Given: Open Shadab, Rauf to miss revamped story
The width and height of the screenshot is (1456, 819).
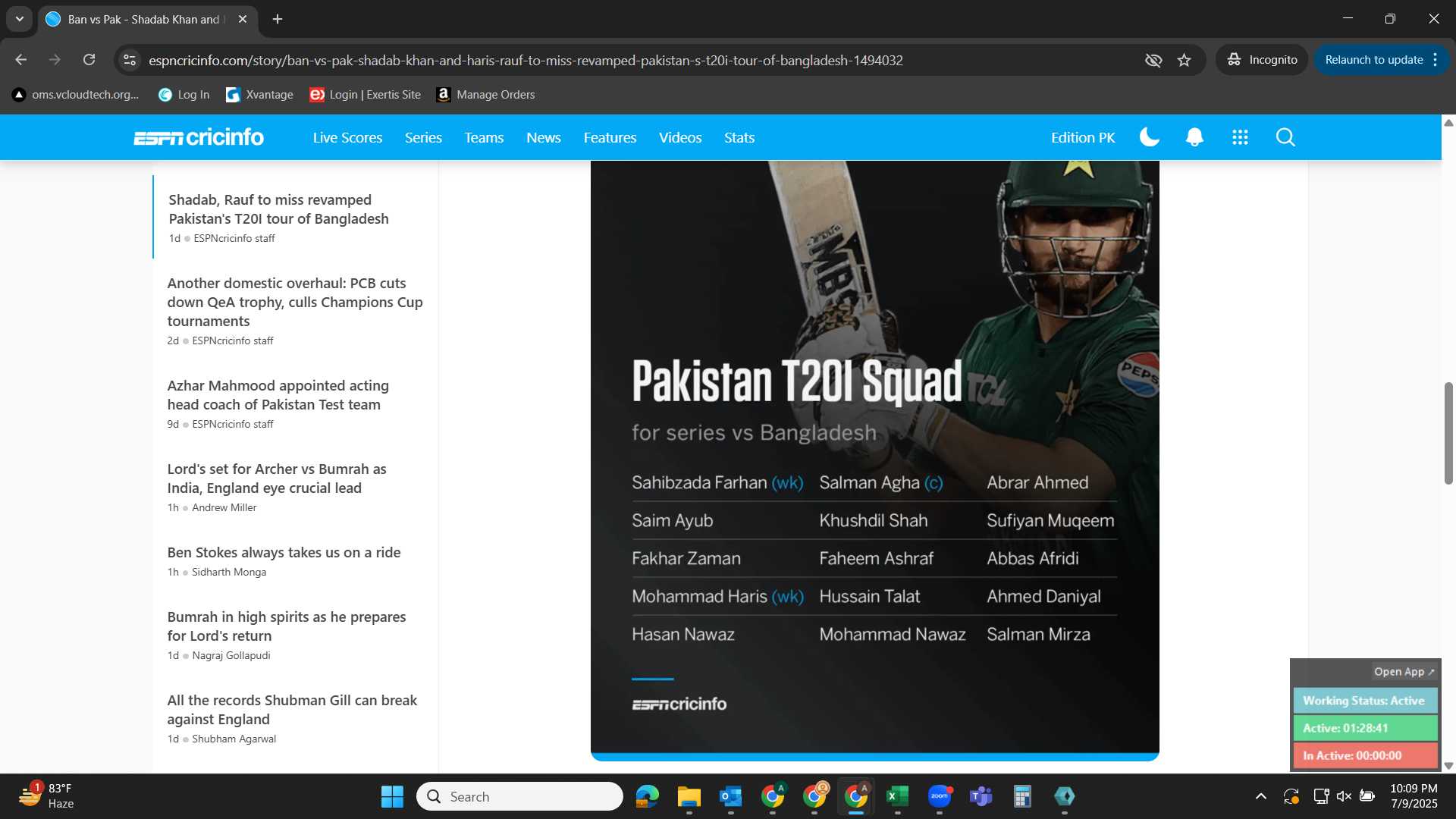Looking at the screenshot, I should pos(278,209).
